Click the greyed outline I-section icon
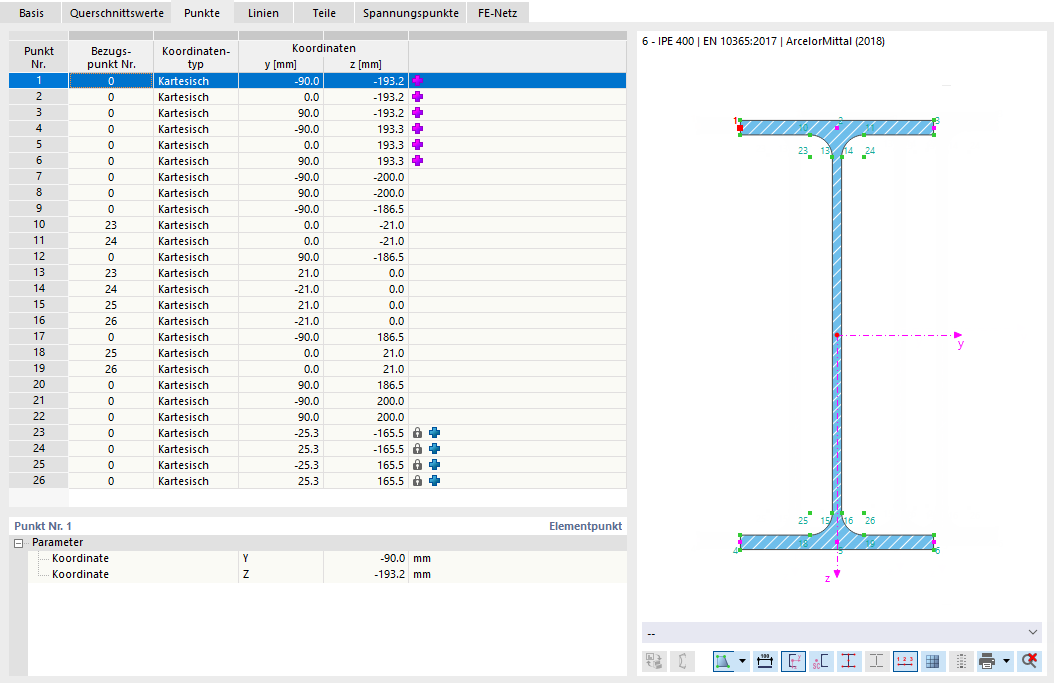This screenshot has height=683, width=1054. coord(877,661)
